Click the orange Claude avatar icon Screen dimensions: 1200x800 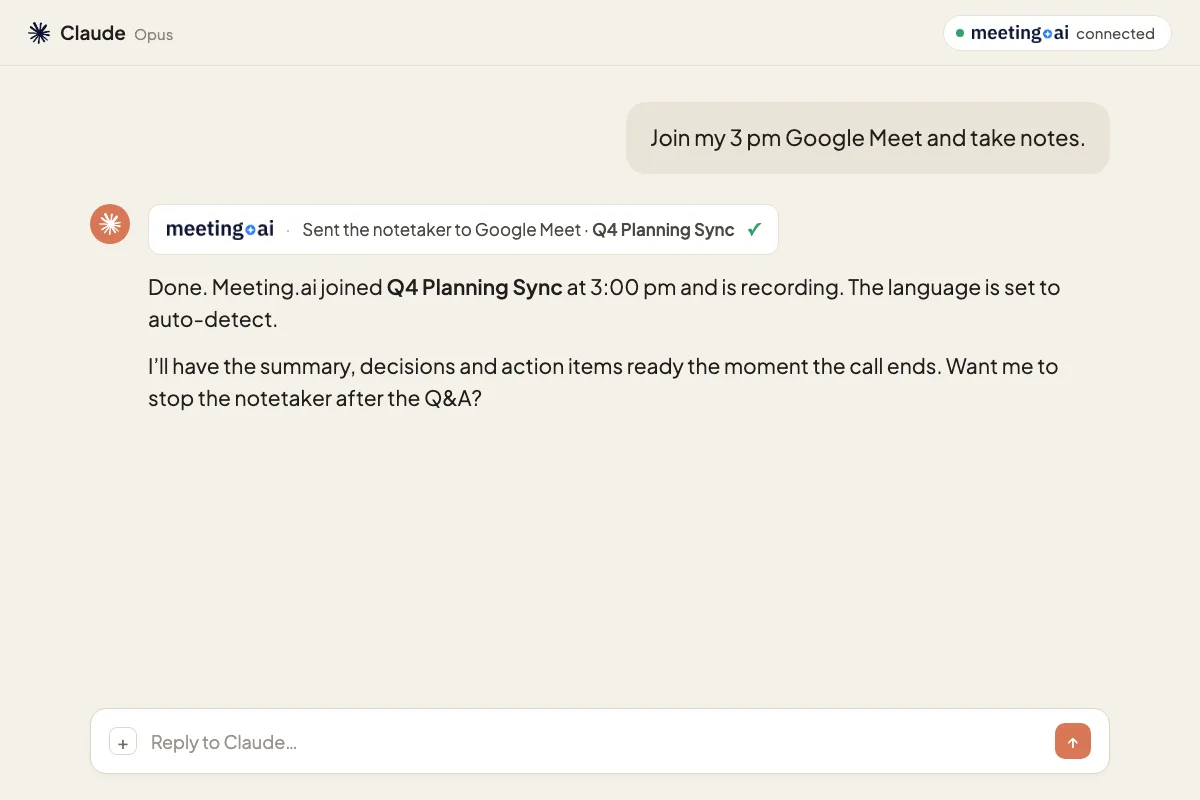[x=110, y=224]
